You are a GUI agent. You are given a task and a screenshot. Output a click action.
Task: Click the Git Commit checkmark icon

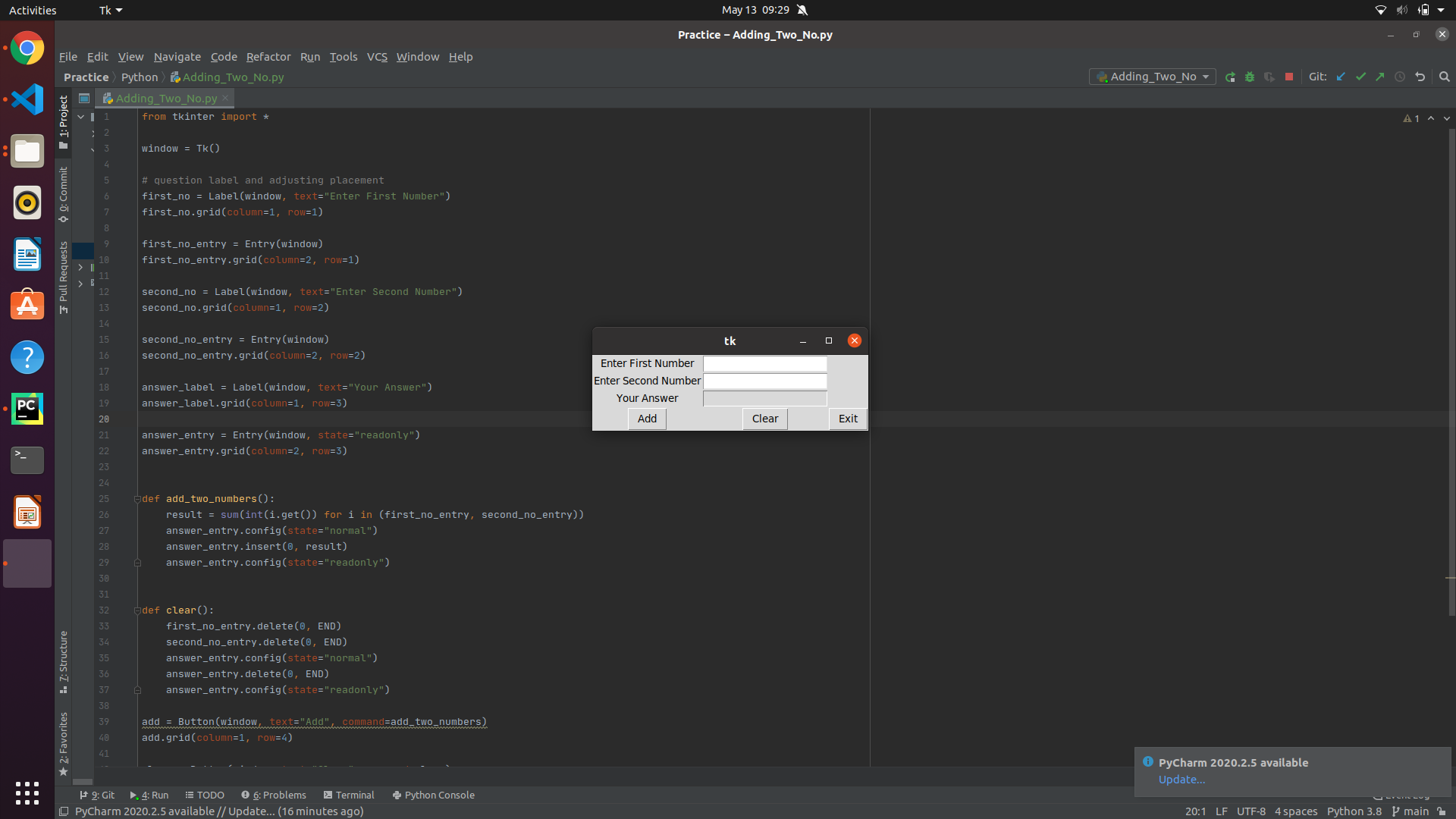tap(1360, 77)
